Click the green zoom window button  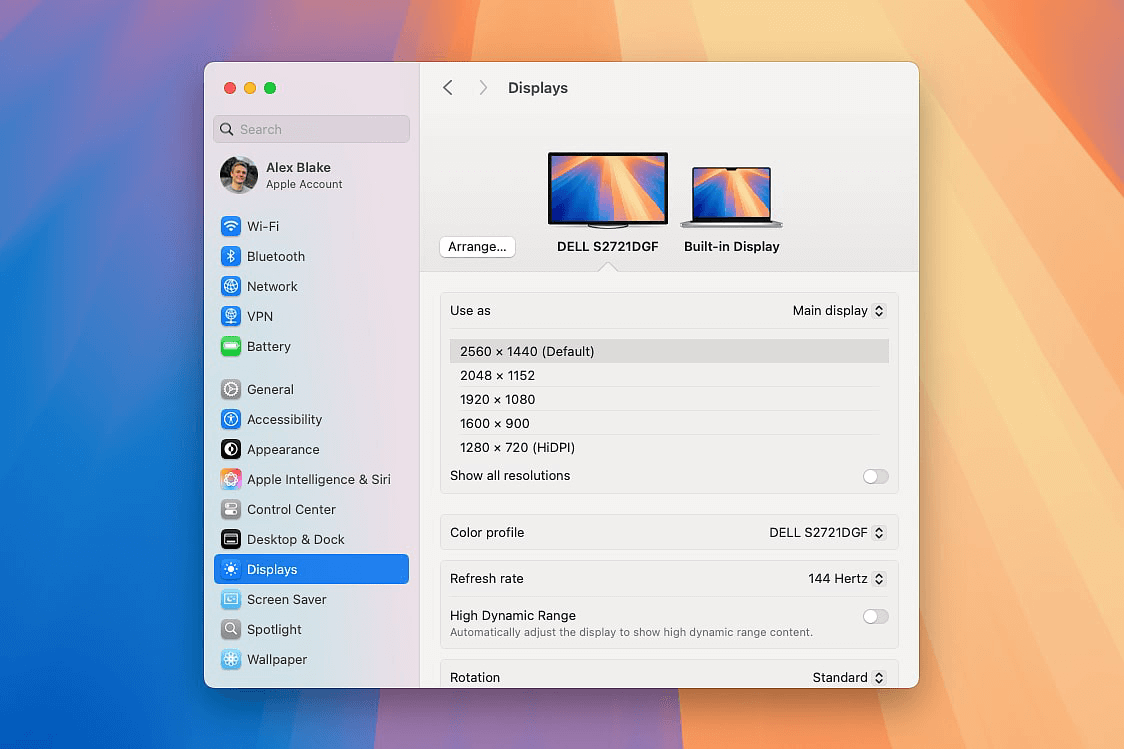click(270, 88)
